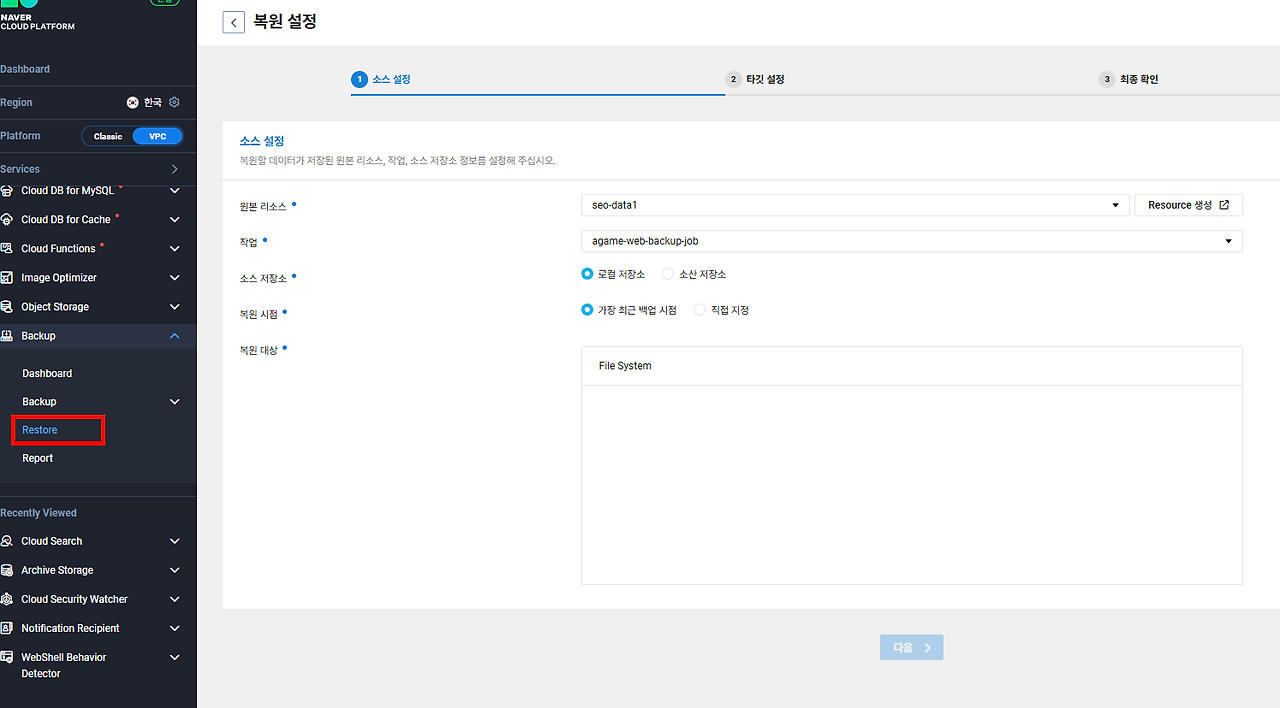This screenshot has width=1280, height=708.
Task: Open Archive Storage from Recently Viewed
Action: tap(57, 570)
